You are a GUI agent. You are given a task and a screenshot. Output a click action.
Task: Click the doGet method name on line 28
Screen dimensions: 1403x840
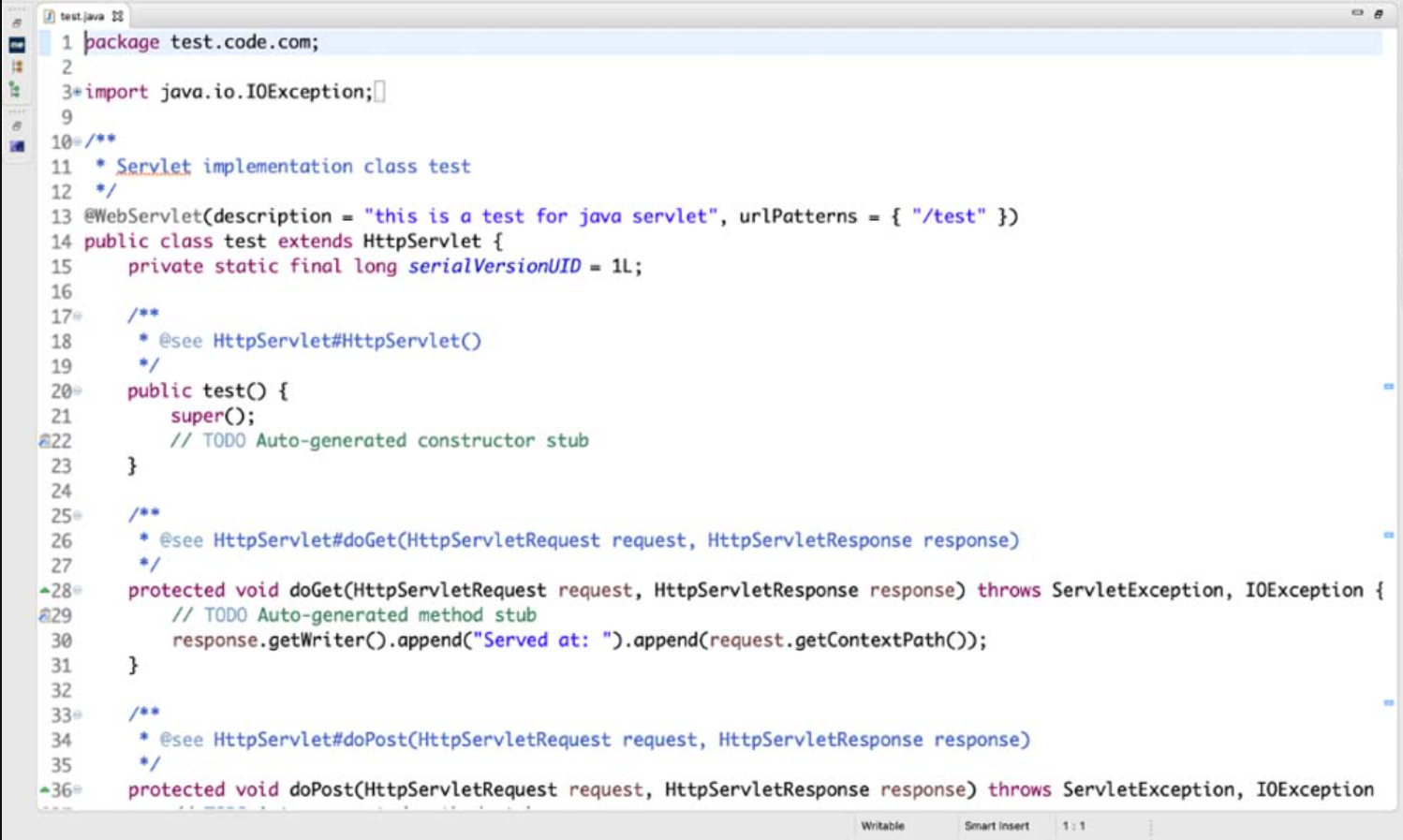[317, 591]
